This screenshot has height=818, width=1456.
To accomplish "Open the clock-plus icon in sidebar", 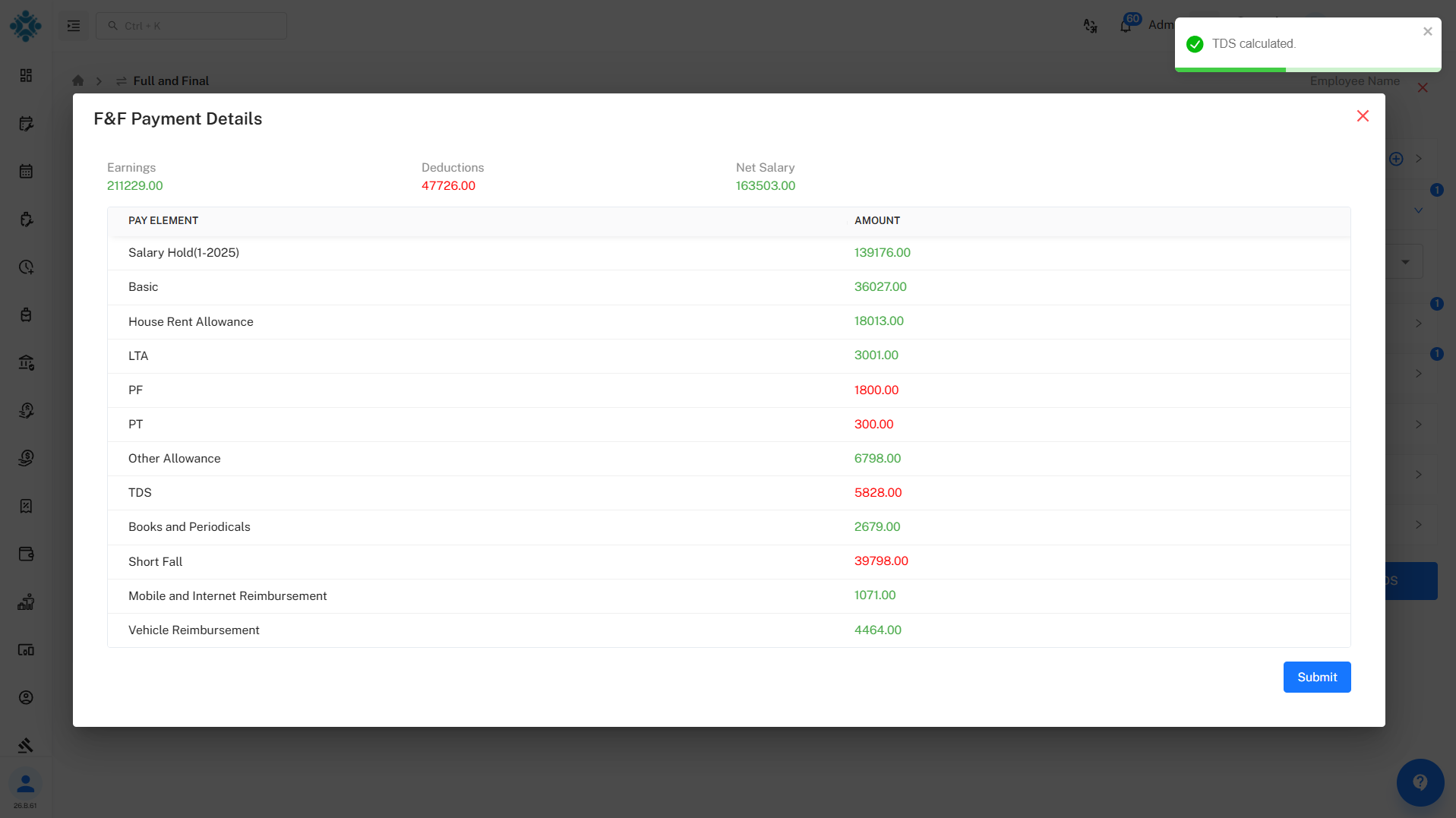I will 26,267.
